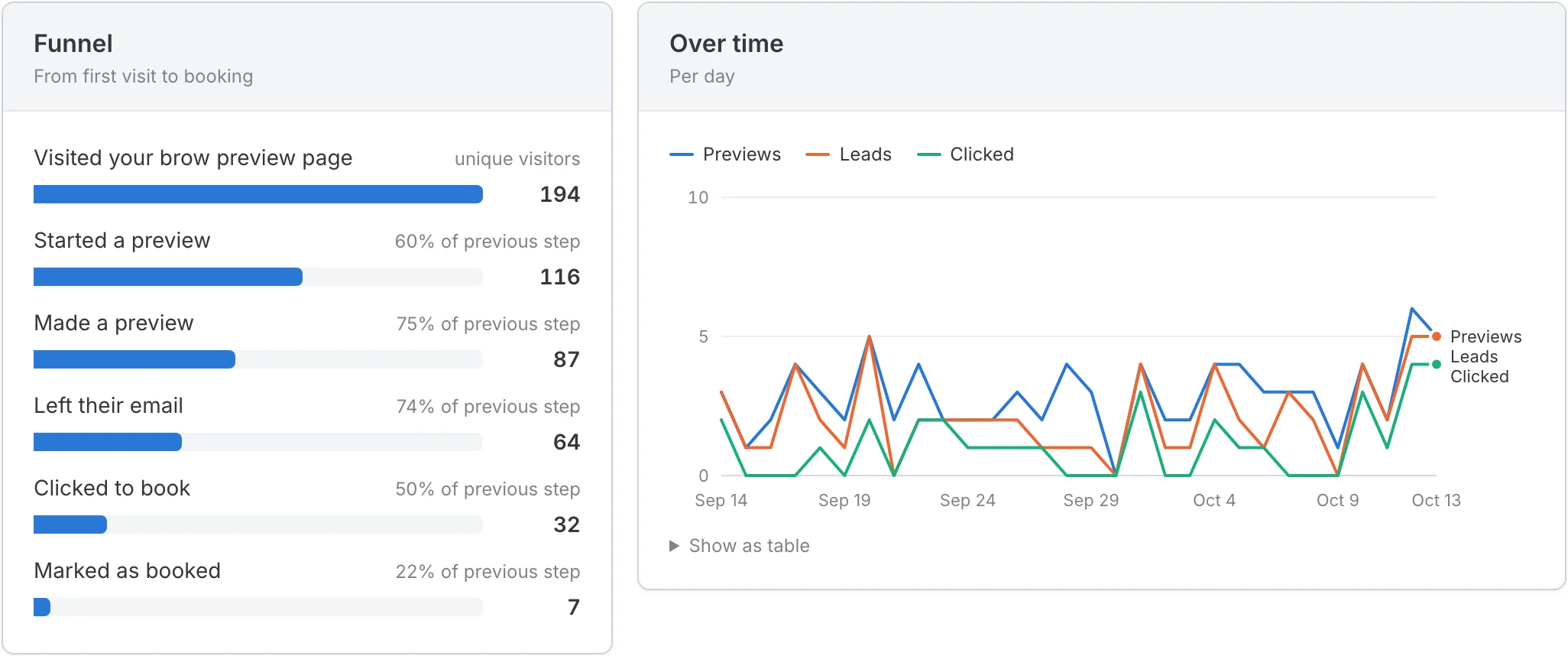Click the "Clicked to book" step label
This screenshot has height=656, width=1568.
(x=112, y=488)
